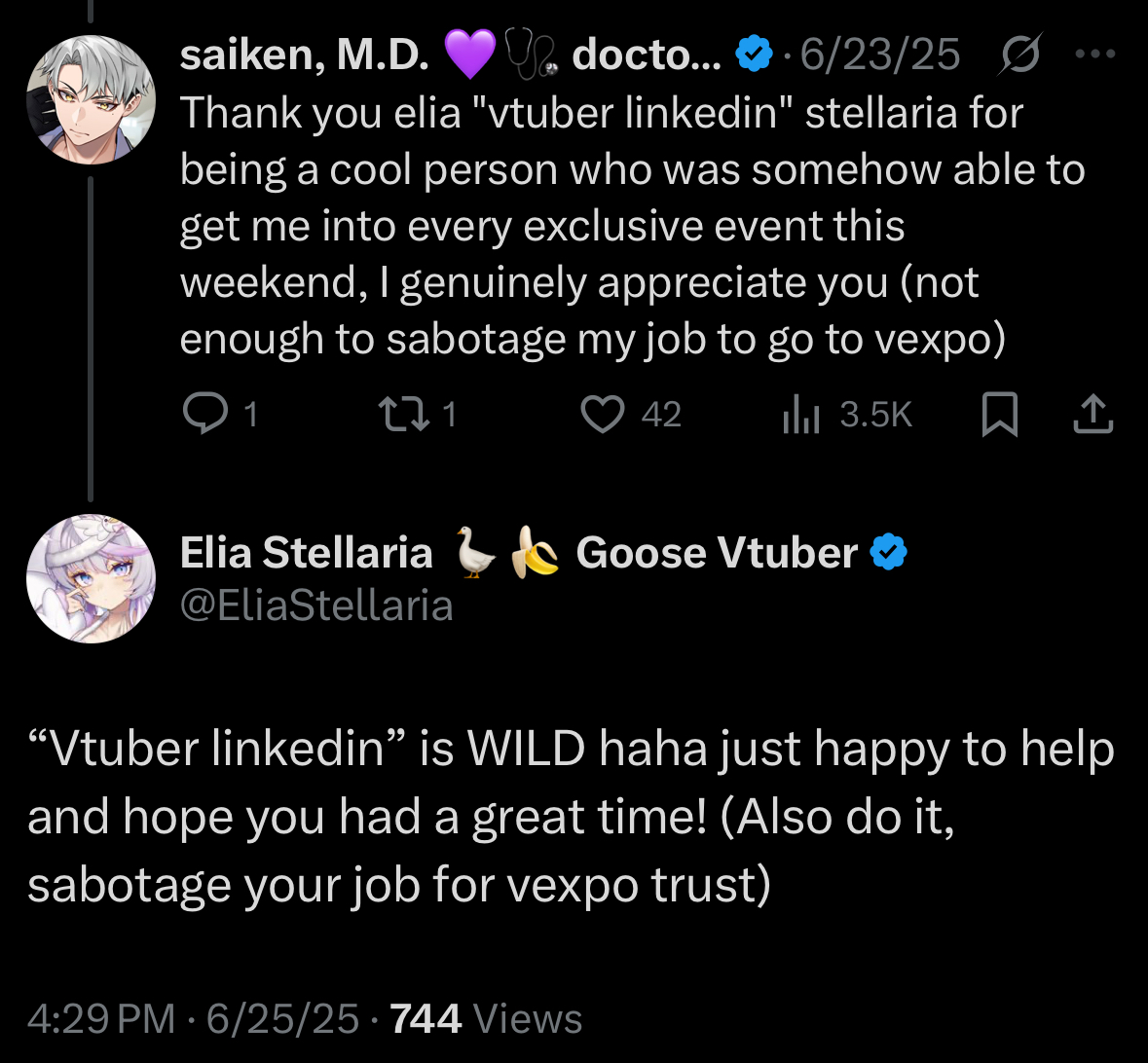Open the 6/23/25 tweet date link
1148x1063 pixels.
[879, 55]
